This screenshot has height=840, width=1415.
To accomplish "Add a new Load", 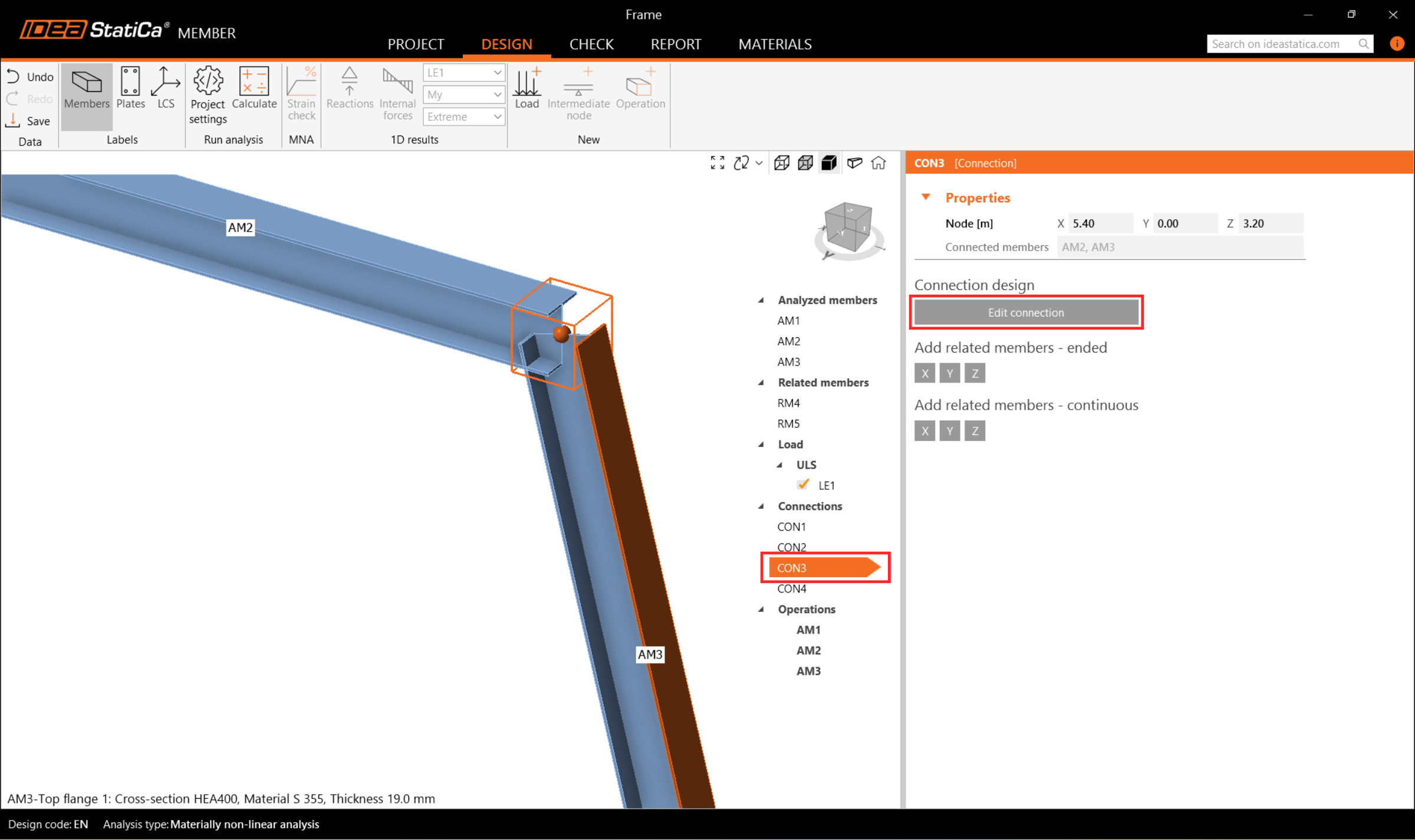I will coord(526,88).
